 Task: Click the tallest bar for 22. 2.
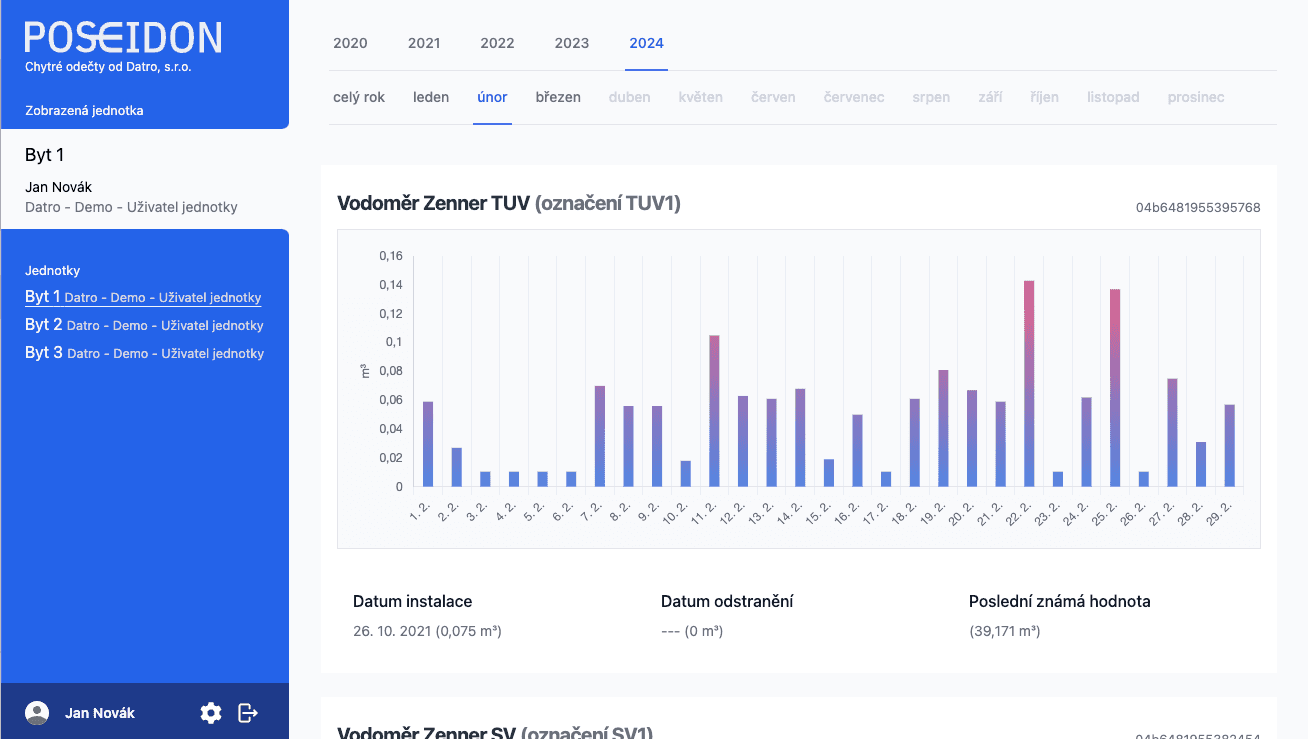click(x=1029, y=384)
